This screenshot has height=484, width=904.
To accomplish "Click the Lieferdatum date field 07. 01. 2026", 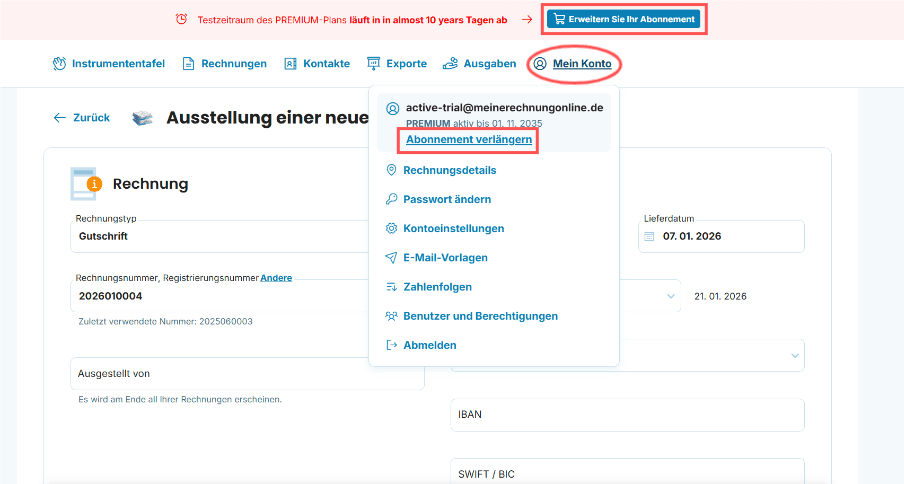I will 721,236.
